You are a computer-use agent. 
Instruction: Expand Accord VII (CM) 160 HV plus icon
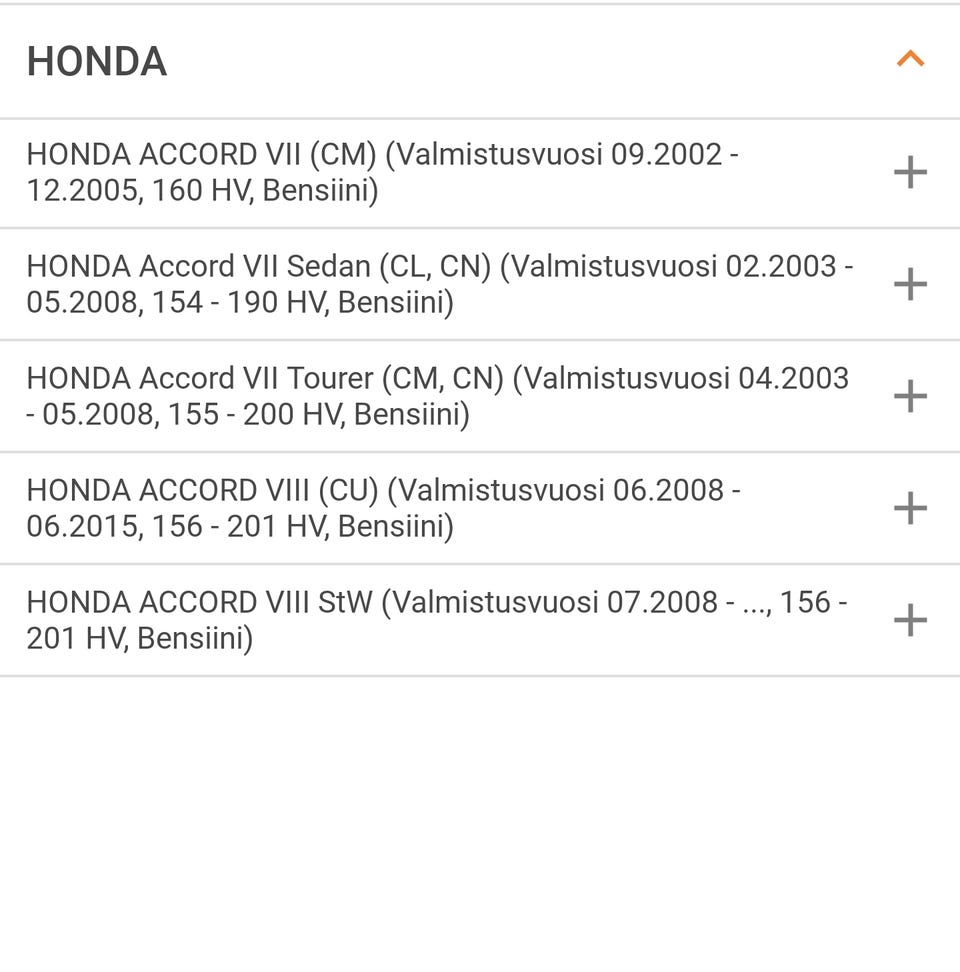pos(910,173)
